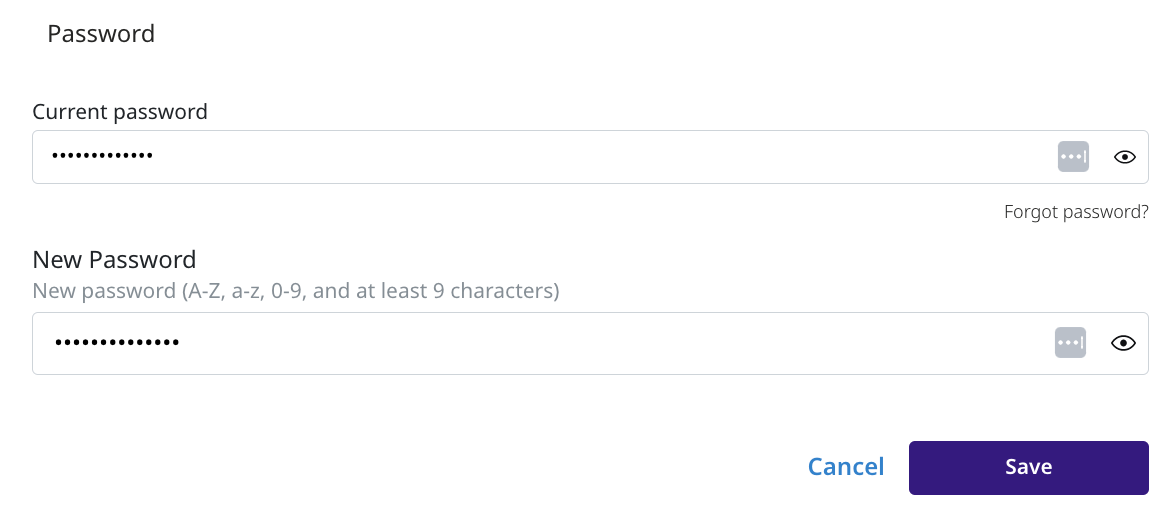Screen dimensions: 1170x506
Task: Follow the Forgot password? link
Action: [x=1076, y=212]
